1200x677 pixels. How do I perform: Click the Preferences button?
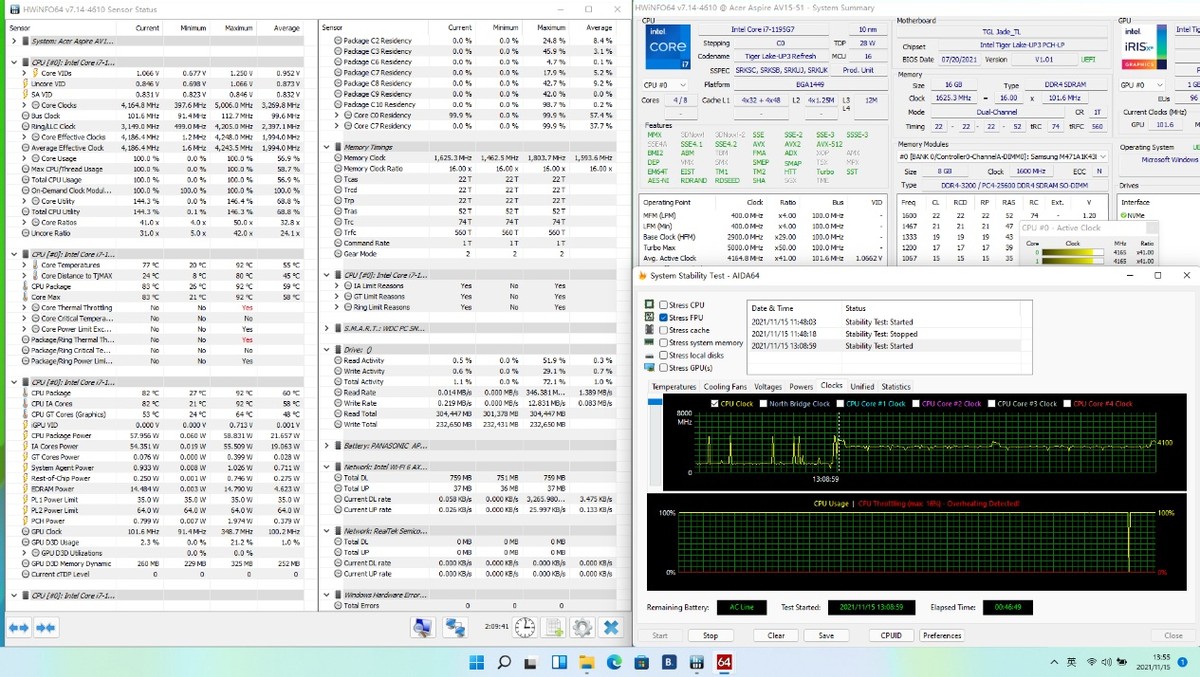942,635
